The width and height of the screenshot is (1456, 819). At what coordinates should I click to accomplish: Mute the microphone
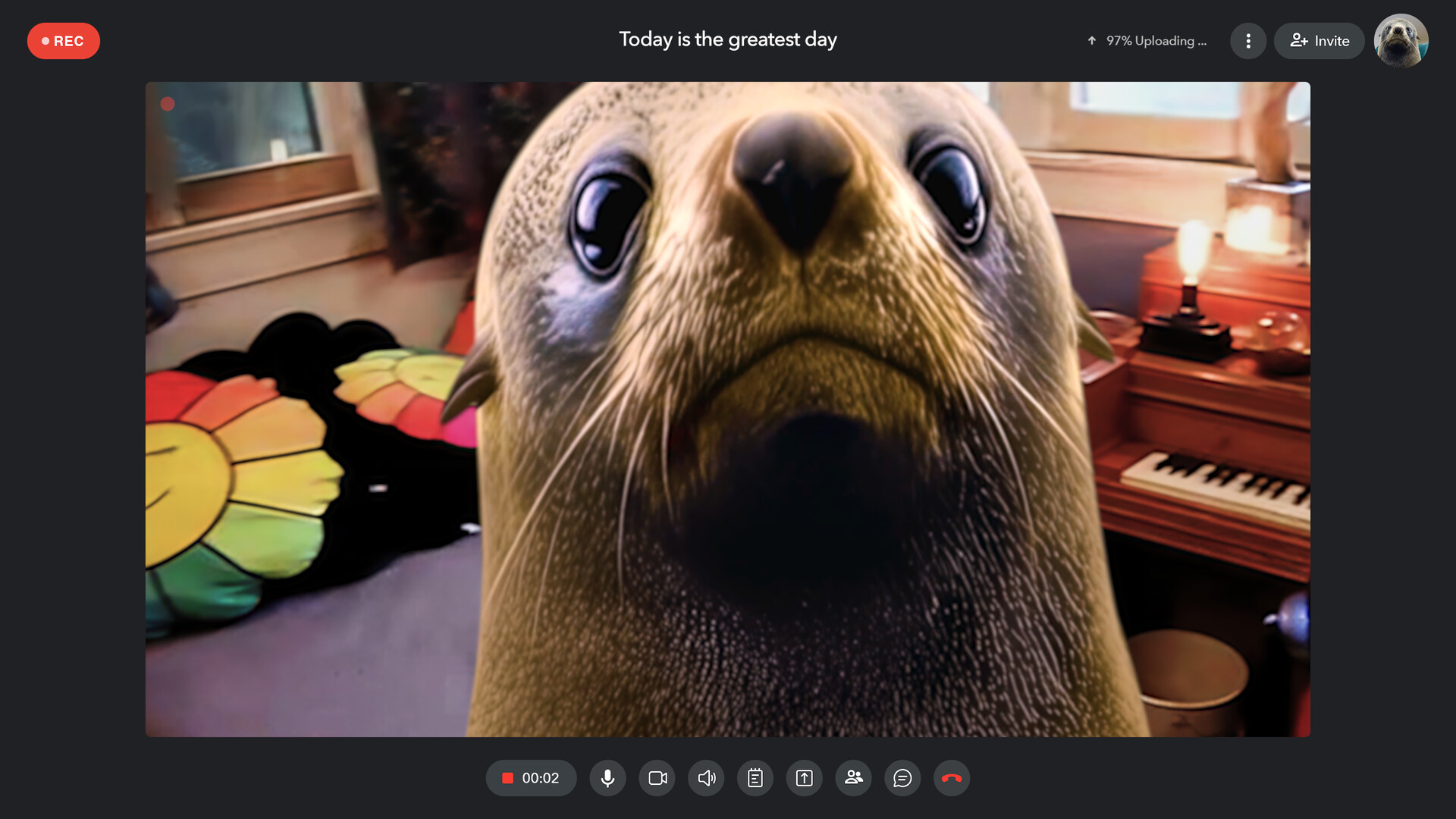[x=607, y=778]
